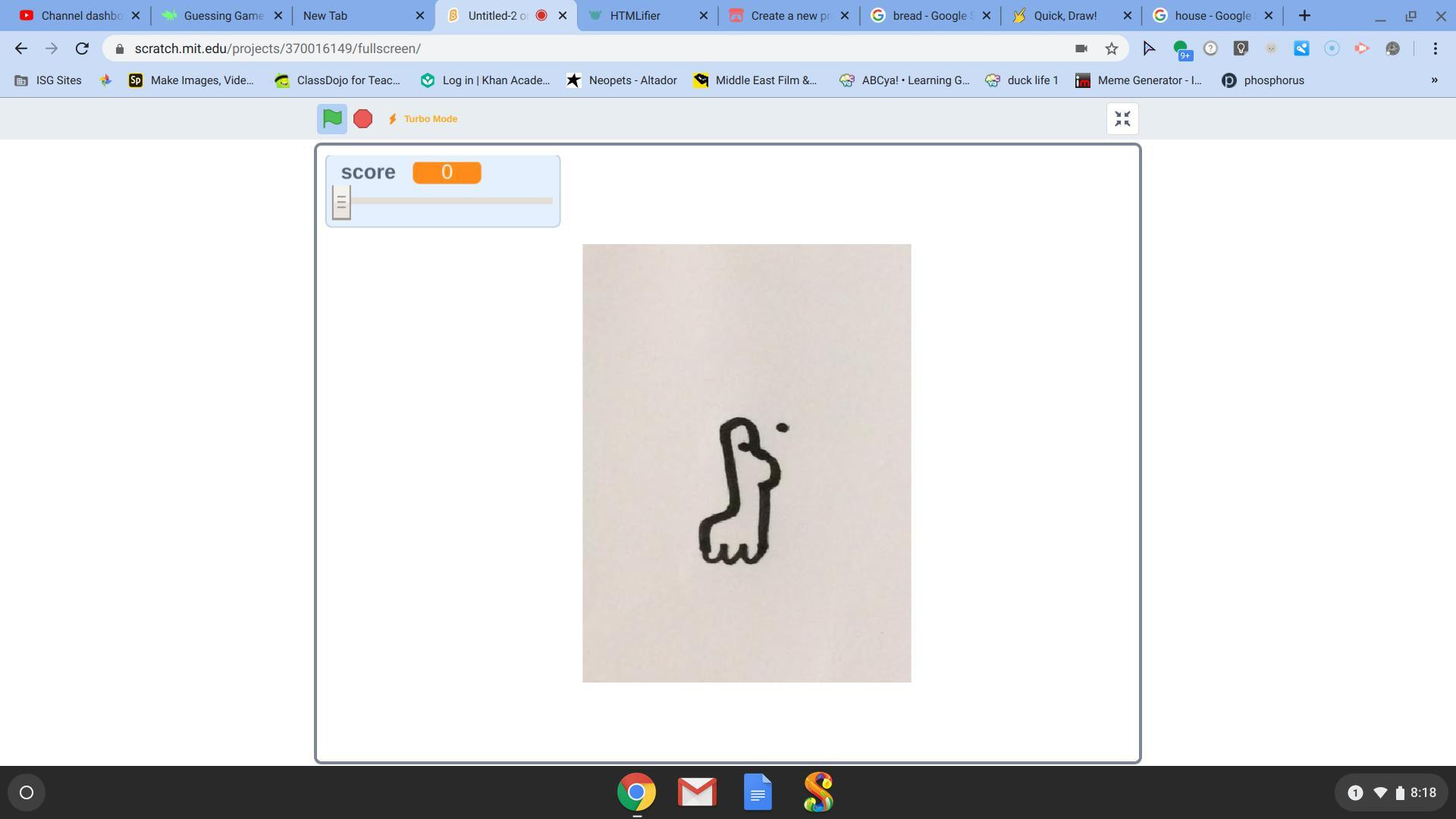1456x819 pixels.
Task: Click the score slider handle
Action: click(341, 202)
